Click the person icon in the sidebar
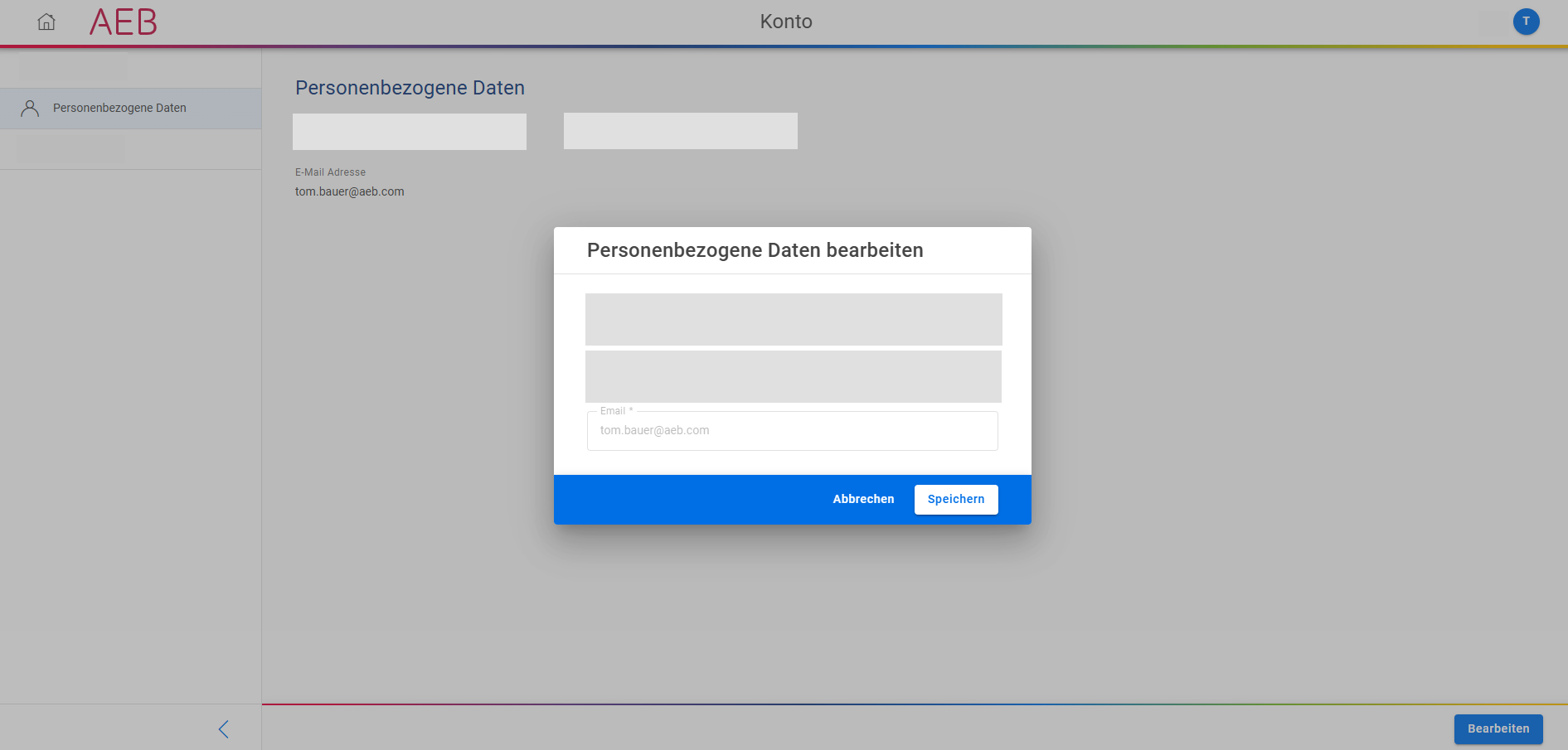Viewport: 1568px width, 750px height. pyautogui.click(x=30, y=109)
